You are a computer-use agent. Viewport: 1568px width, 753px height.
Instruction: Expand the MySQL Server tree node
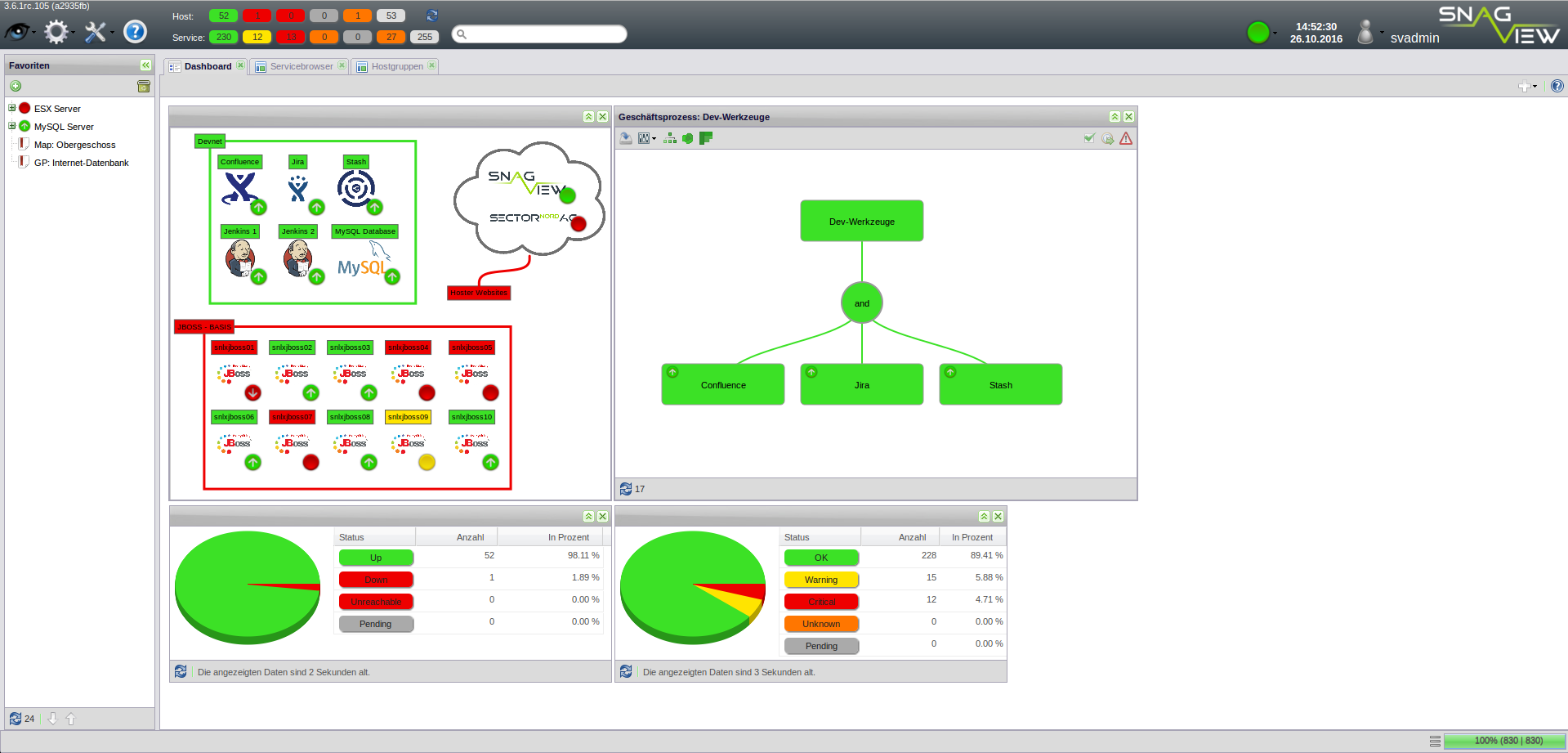pos(12,126)
